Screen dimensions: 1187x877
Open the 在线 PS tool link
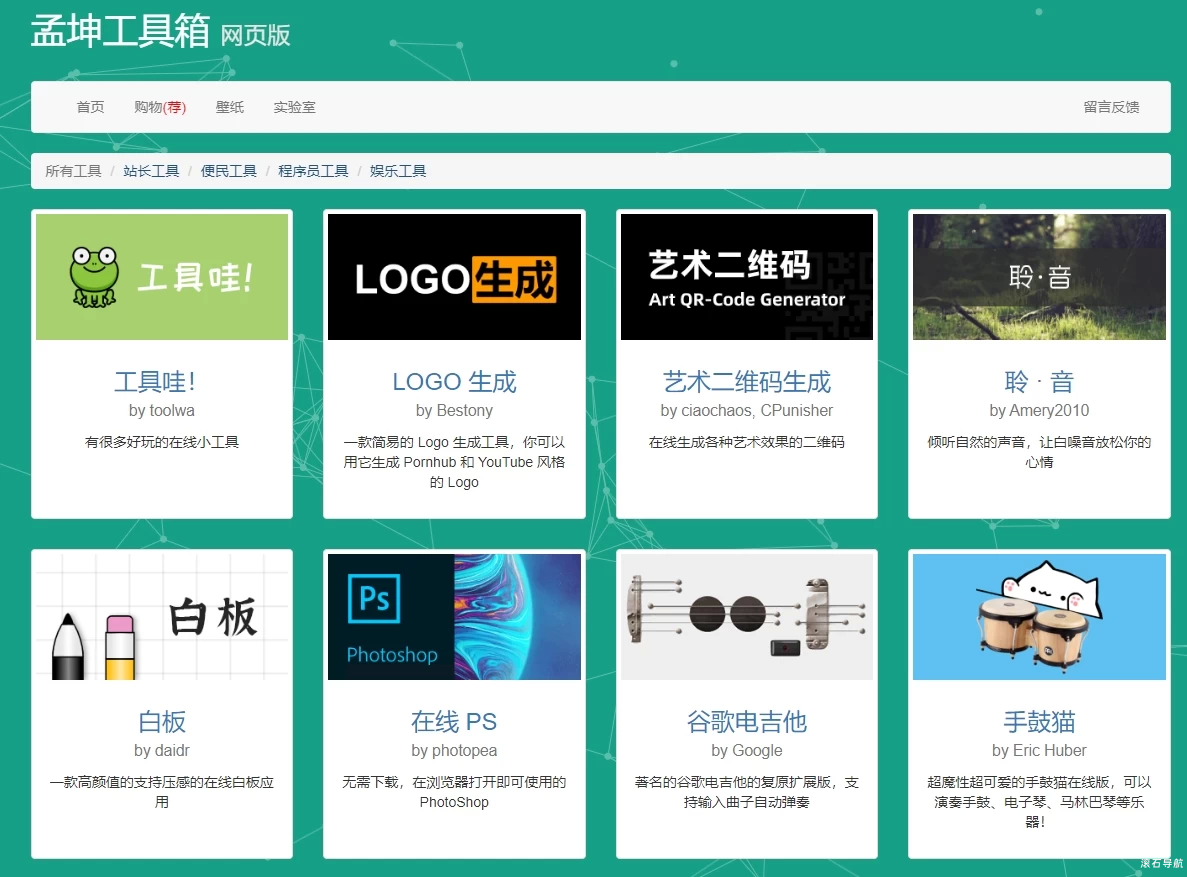point(454,722)
